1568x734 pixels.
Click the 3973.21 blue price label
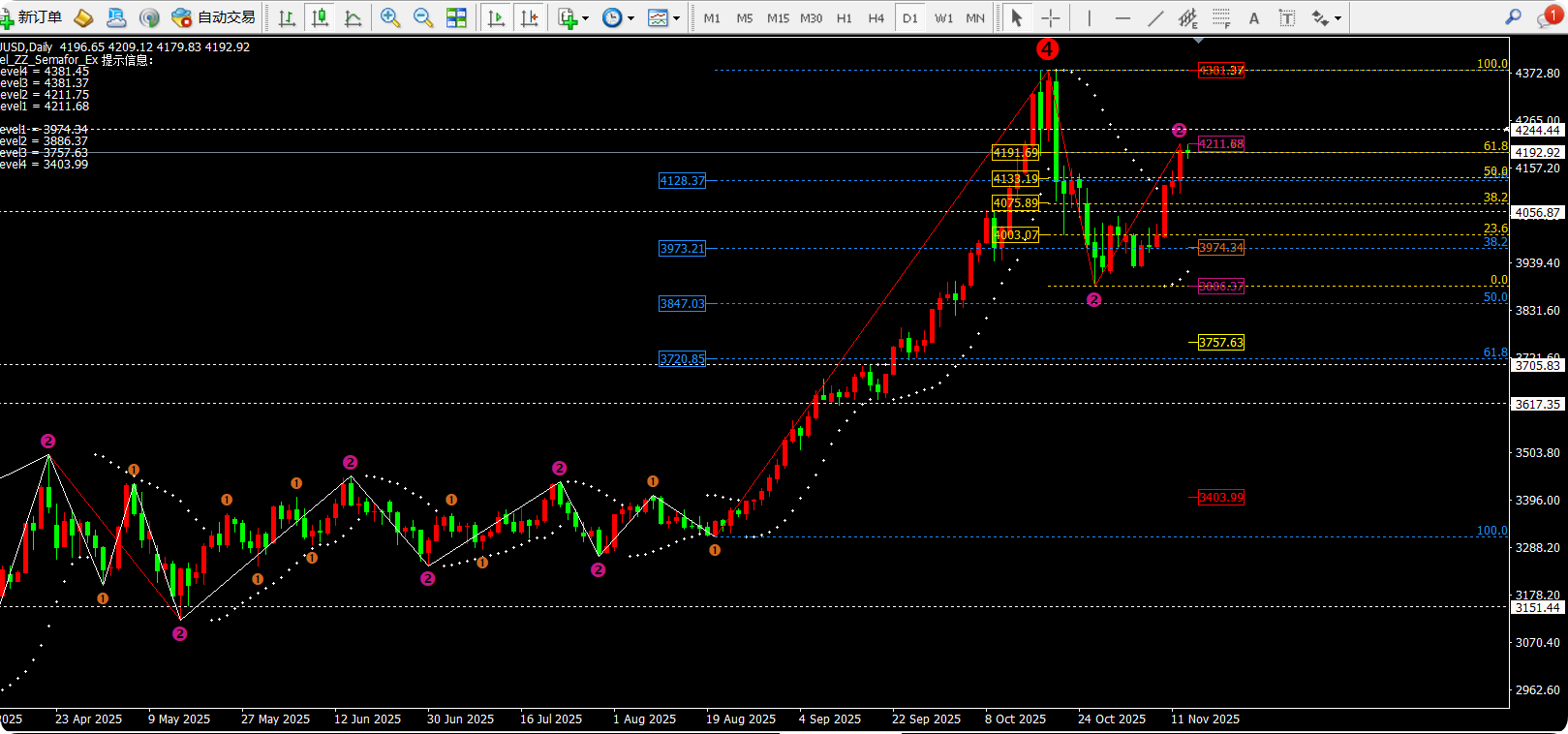click(x=683, y=249)
